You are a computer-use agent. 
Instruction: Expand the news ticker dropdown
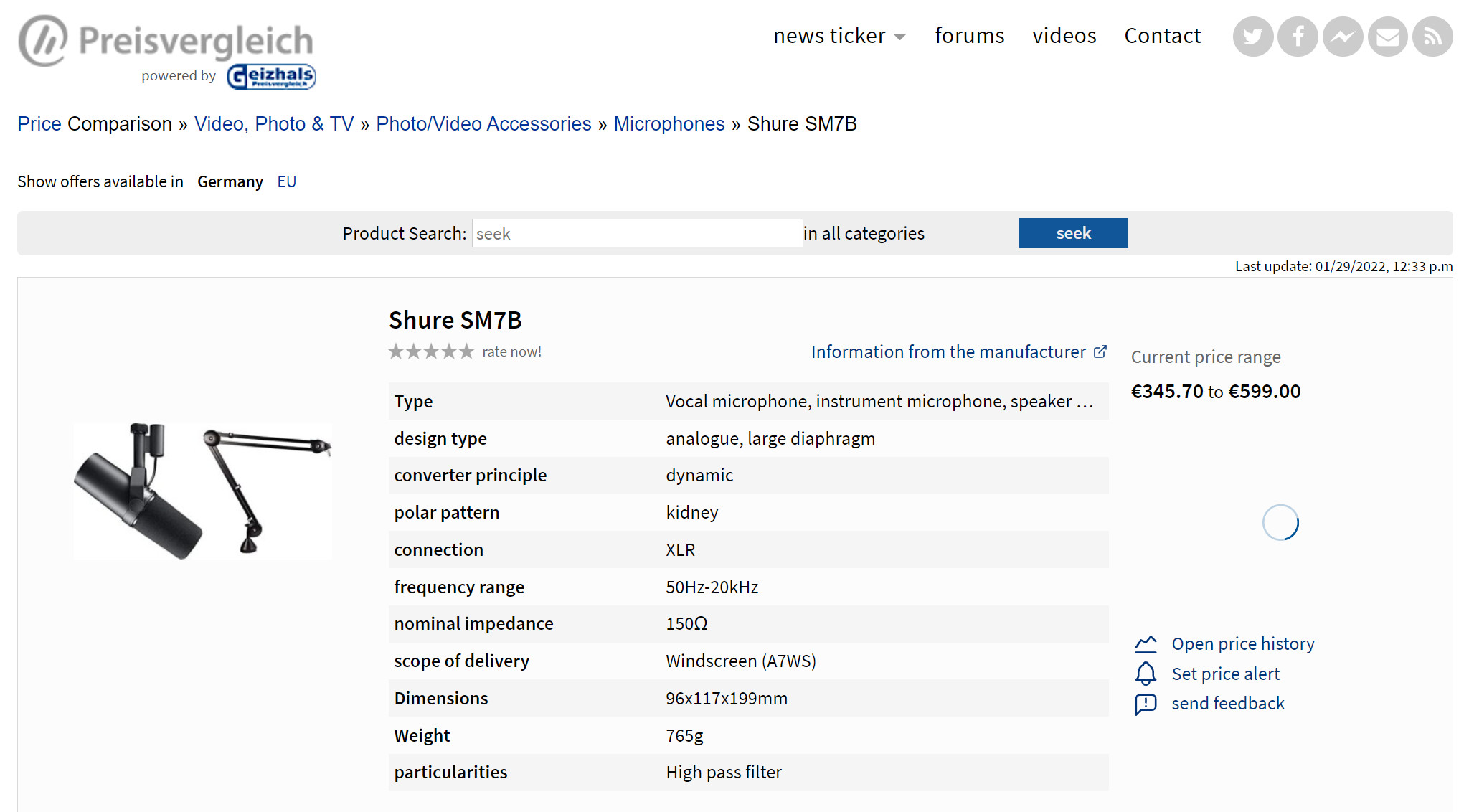tap(839, 36)
